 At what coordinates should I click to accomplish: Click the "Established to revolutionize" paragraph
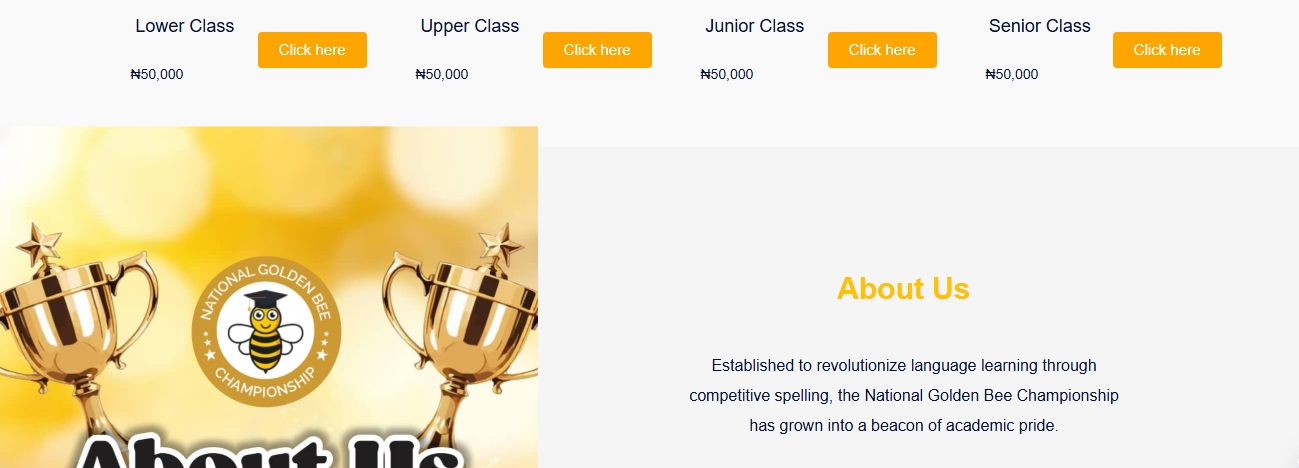pos(903,395)
